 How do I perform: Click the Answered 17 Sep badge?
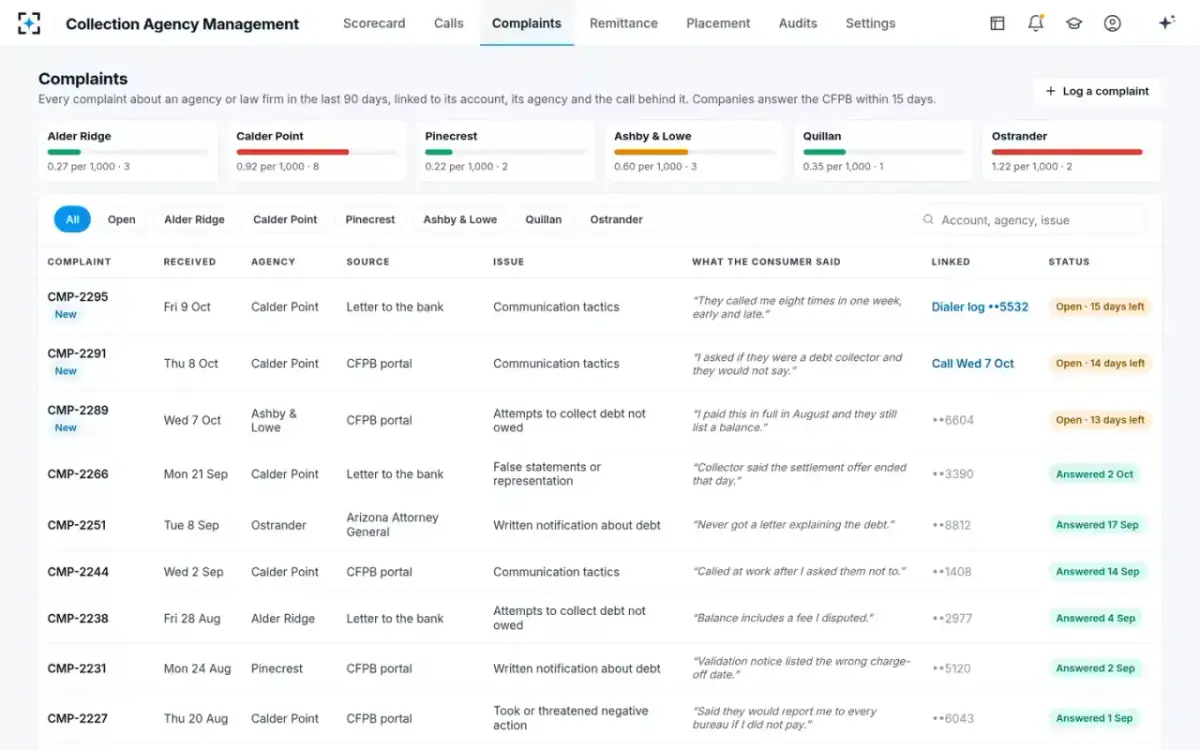click(x=1097, y=525)
